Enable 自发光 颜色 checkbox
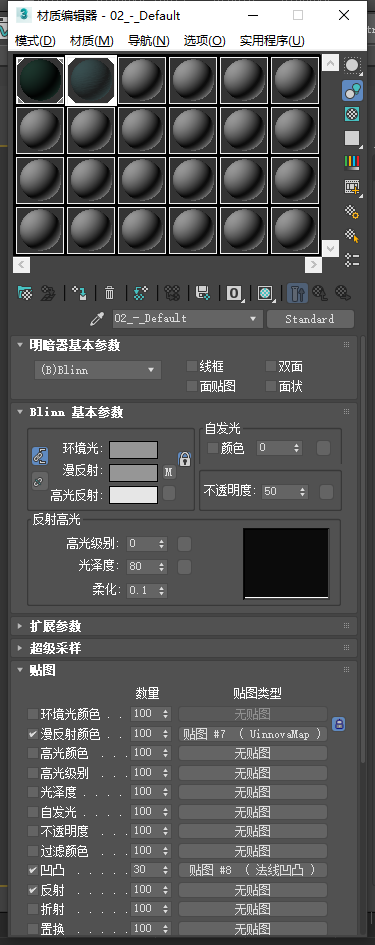The image size is (375, 945). point(212,448)
